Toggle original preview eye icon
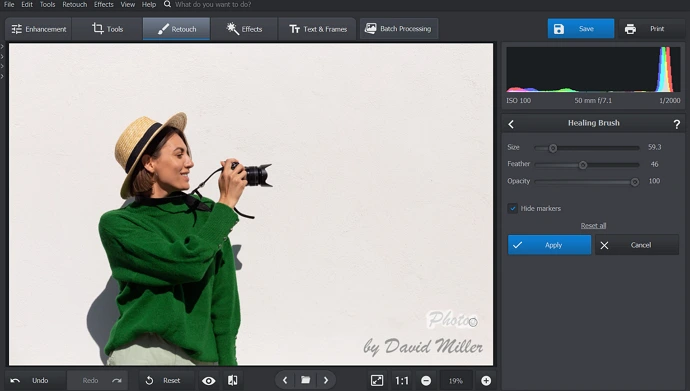The width and height of the screenshot is (690, 391). [x=209, y=381]
